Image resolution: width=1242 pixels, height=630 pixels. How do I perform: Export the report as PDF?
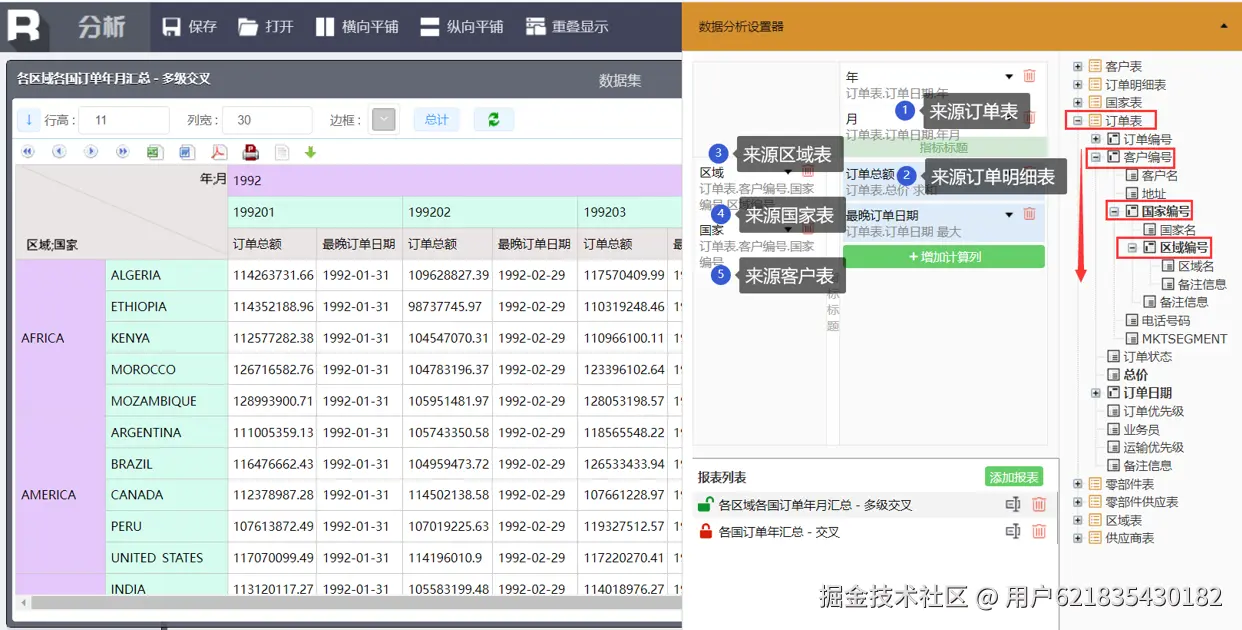[219, 152]
